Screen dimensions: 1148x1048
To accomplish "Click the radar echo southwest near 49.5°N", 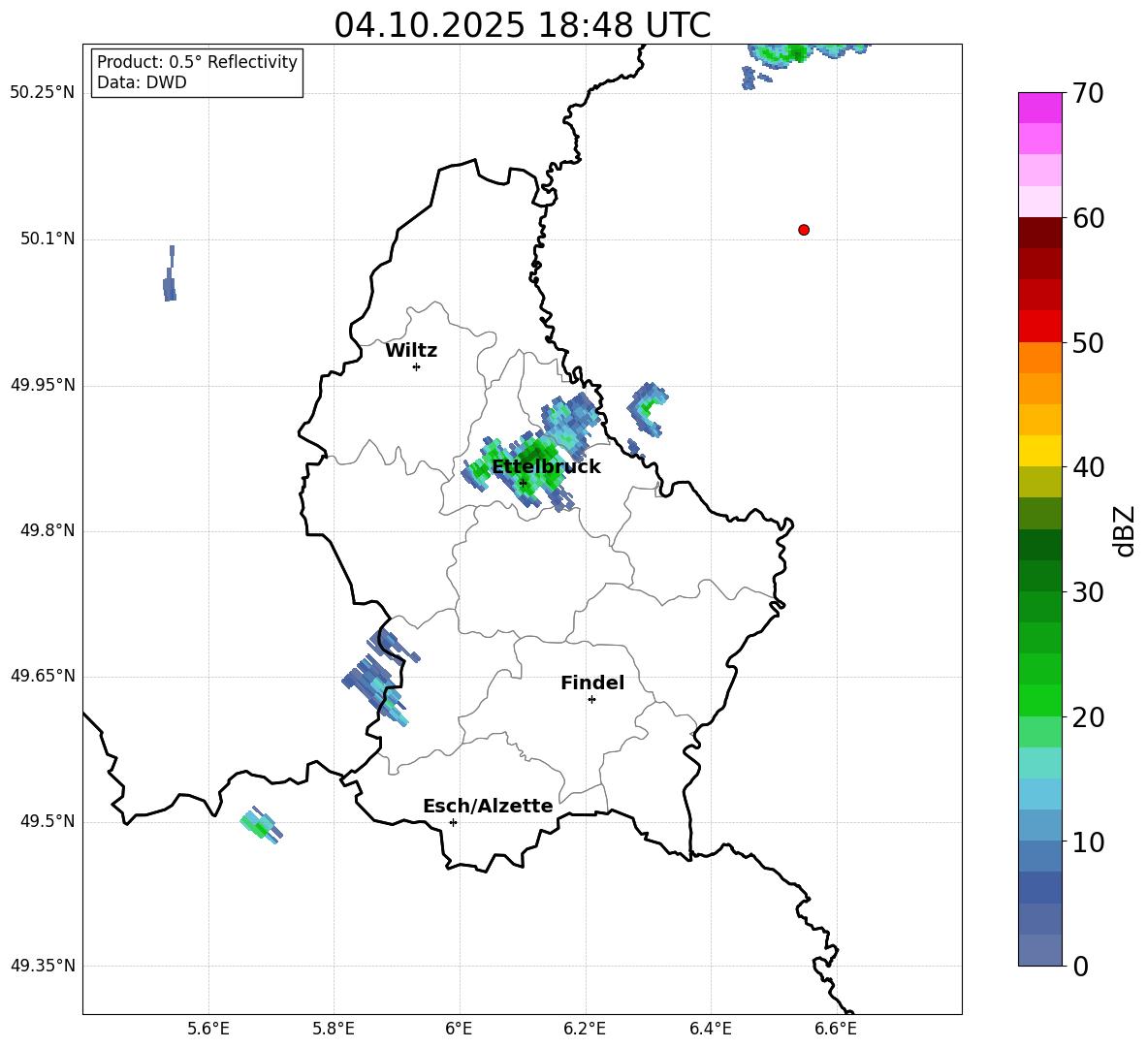I will tap(262, 826).
